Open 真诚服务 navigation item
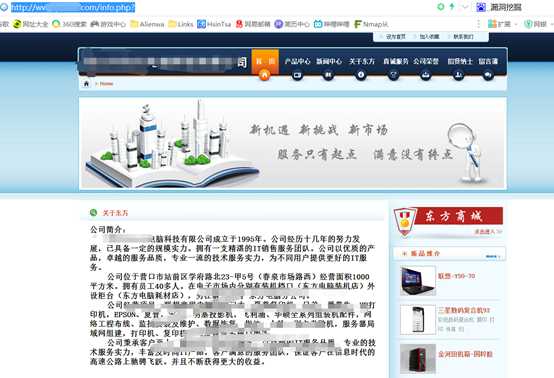The image size is (554, 378). [396, 61]
